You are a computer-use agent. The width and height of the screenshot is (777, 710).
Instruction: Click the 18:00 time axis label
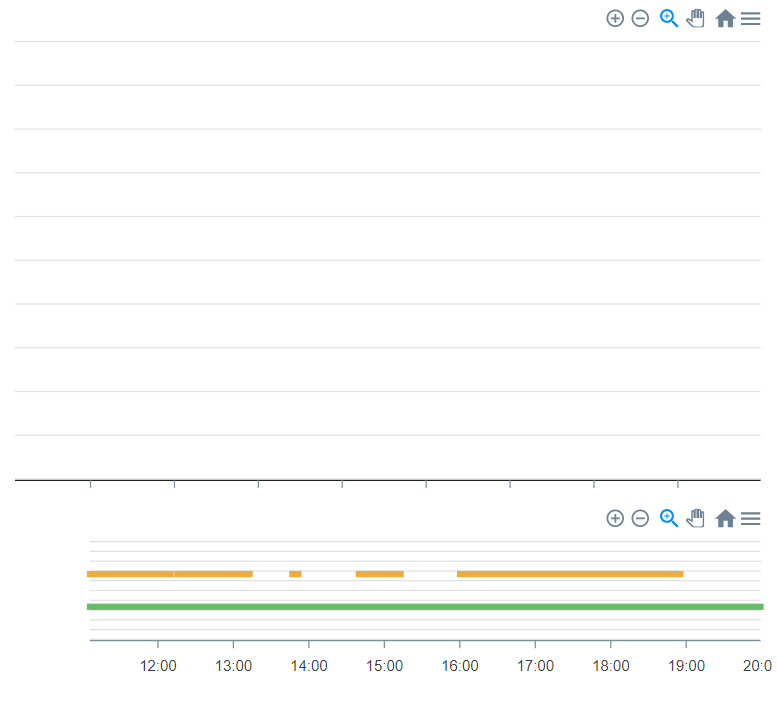click(x=611, y=666)
